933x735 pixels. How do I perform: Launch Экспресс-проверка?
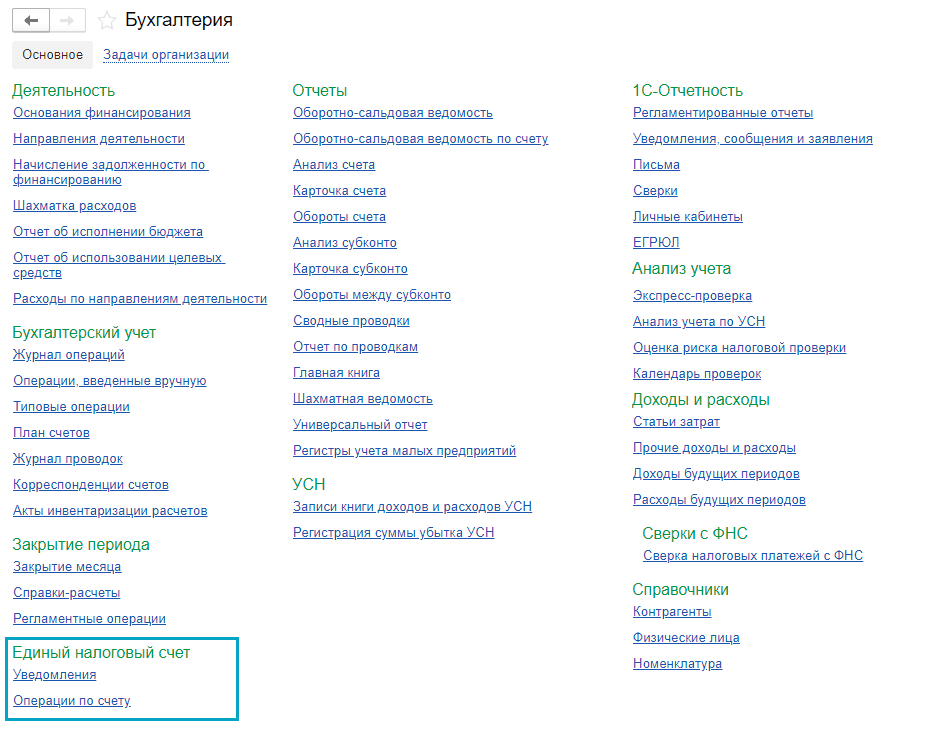click(692, 296)
